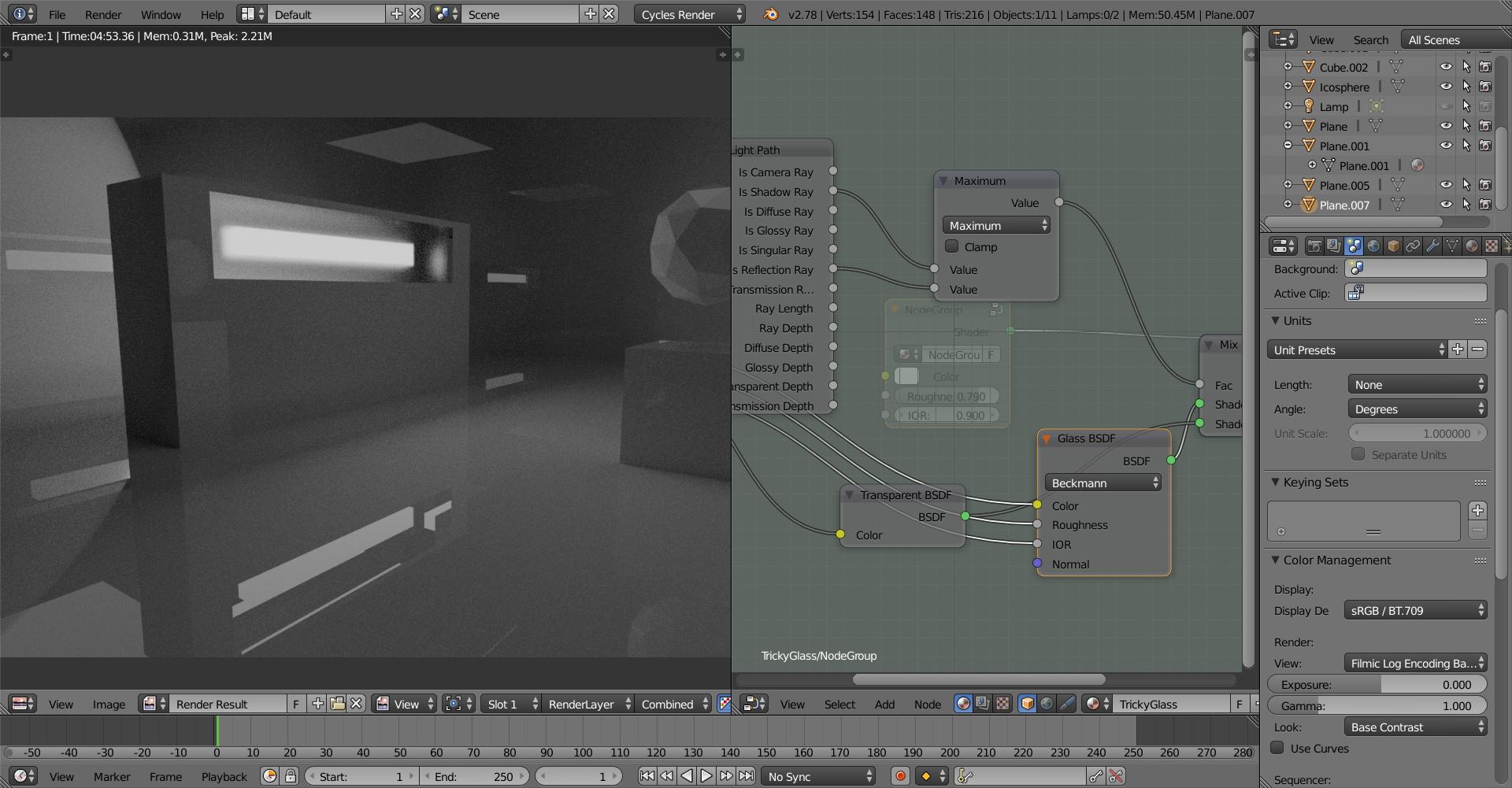Open the Render menu in top header
Viewport: 1512px width, 788px height.
point(102,14)
